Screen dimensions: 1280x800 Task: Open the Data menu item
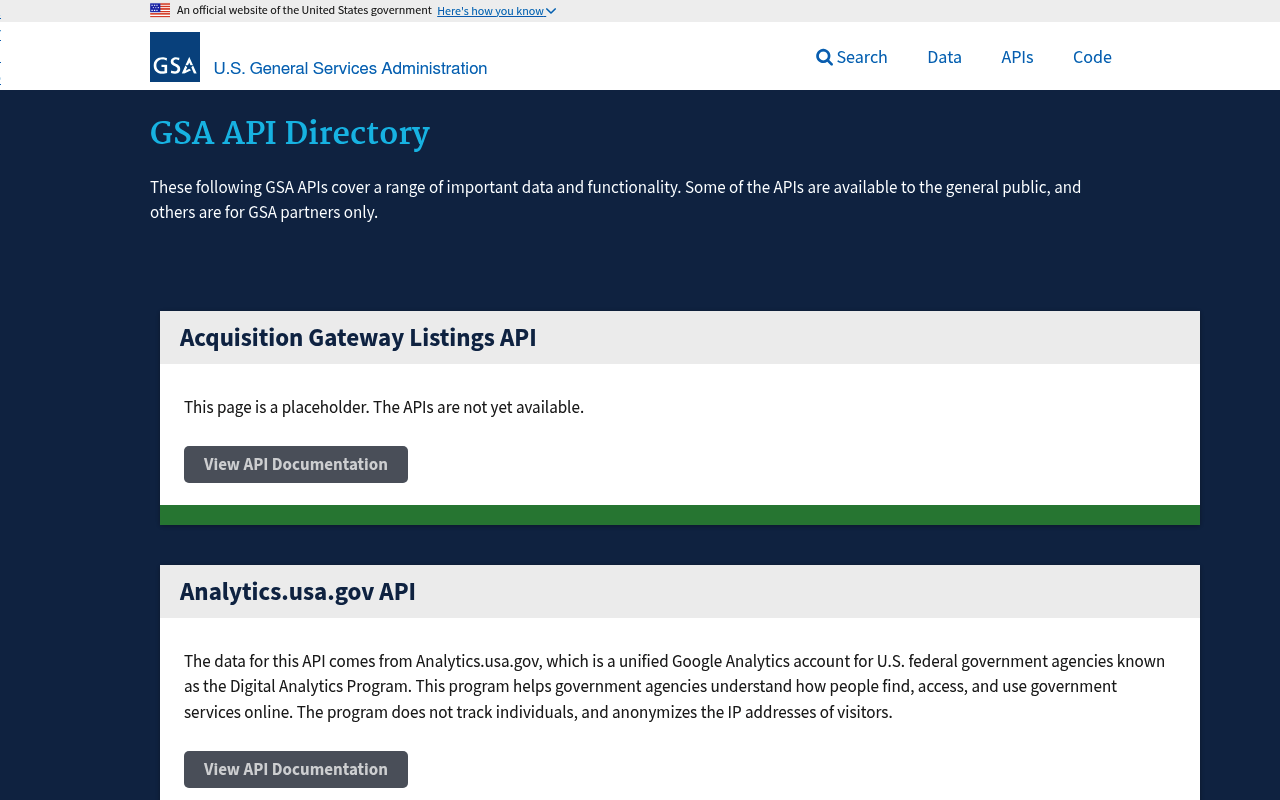click(944, 57)
